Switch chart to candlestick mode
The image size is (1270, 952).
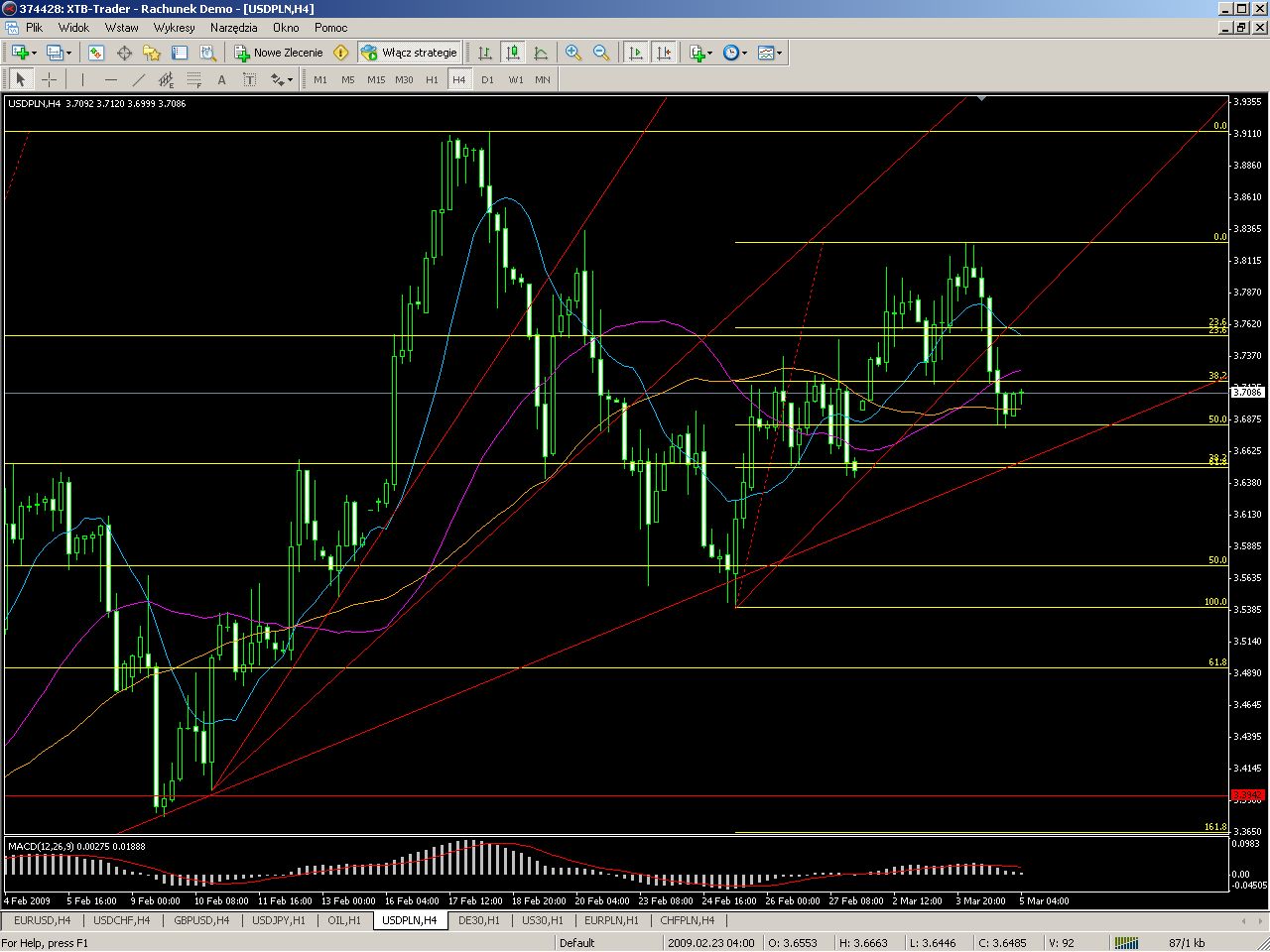[x=513, y=53]
